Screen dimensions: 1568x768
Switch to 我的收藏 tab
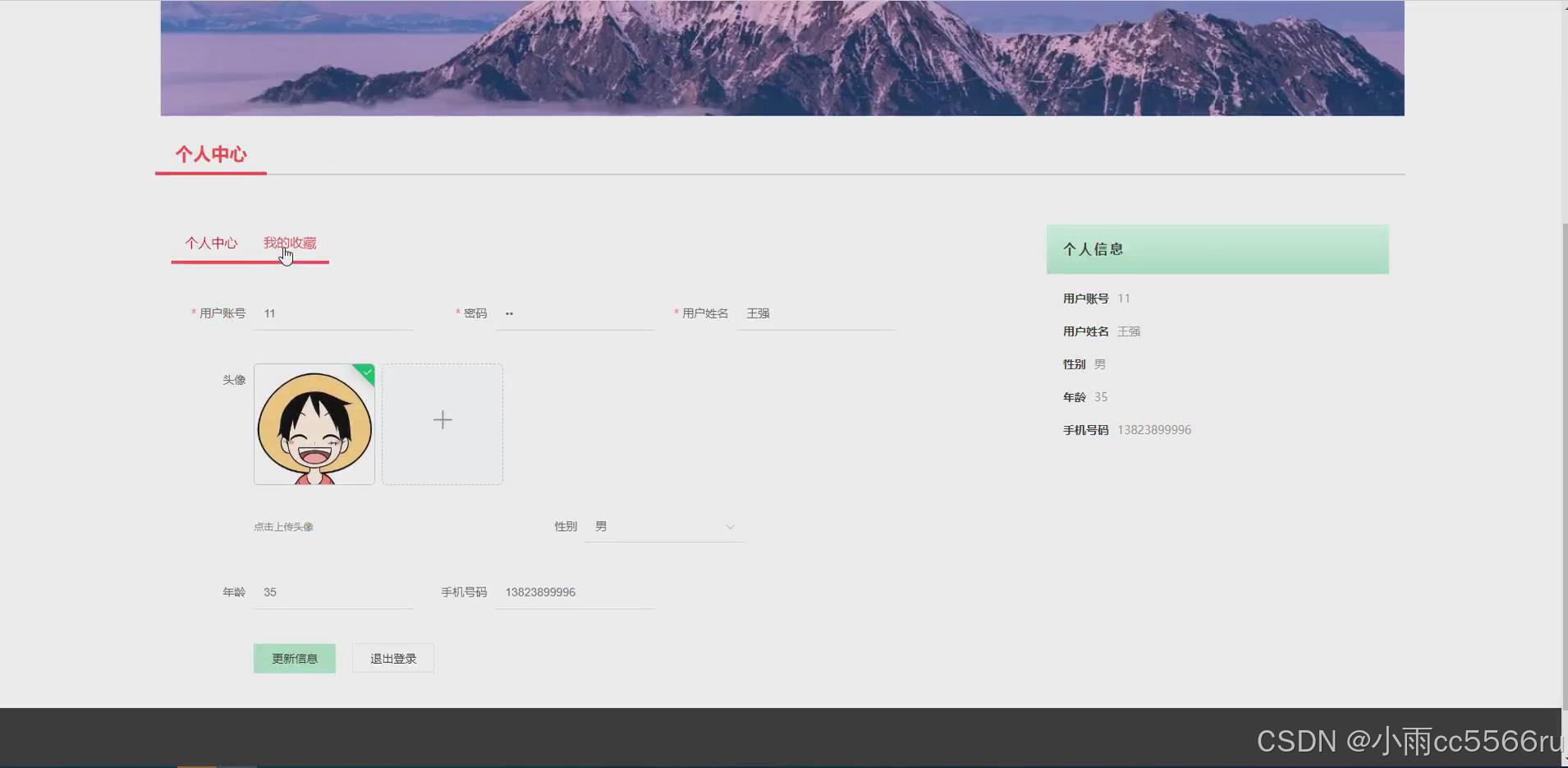(x=290, y=243)
